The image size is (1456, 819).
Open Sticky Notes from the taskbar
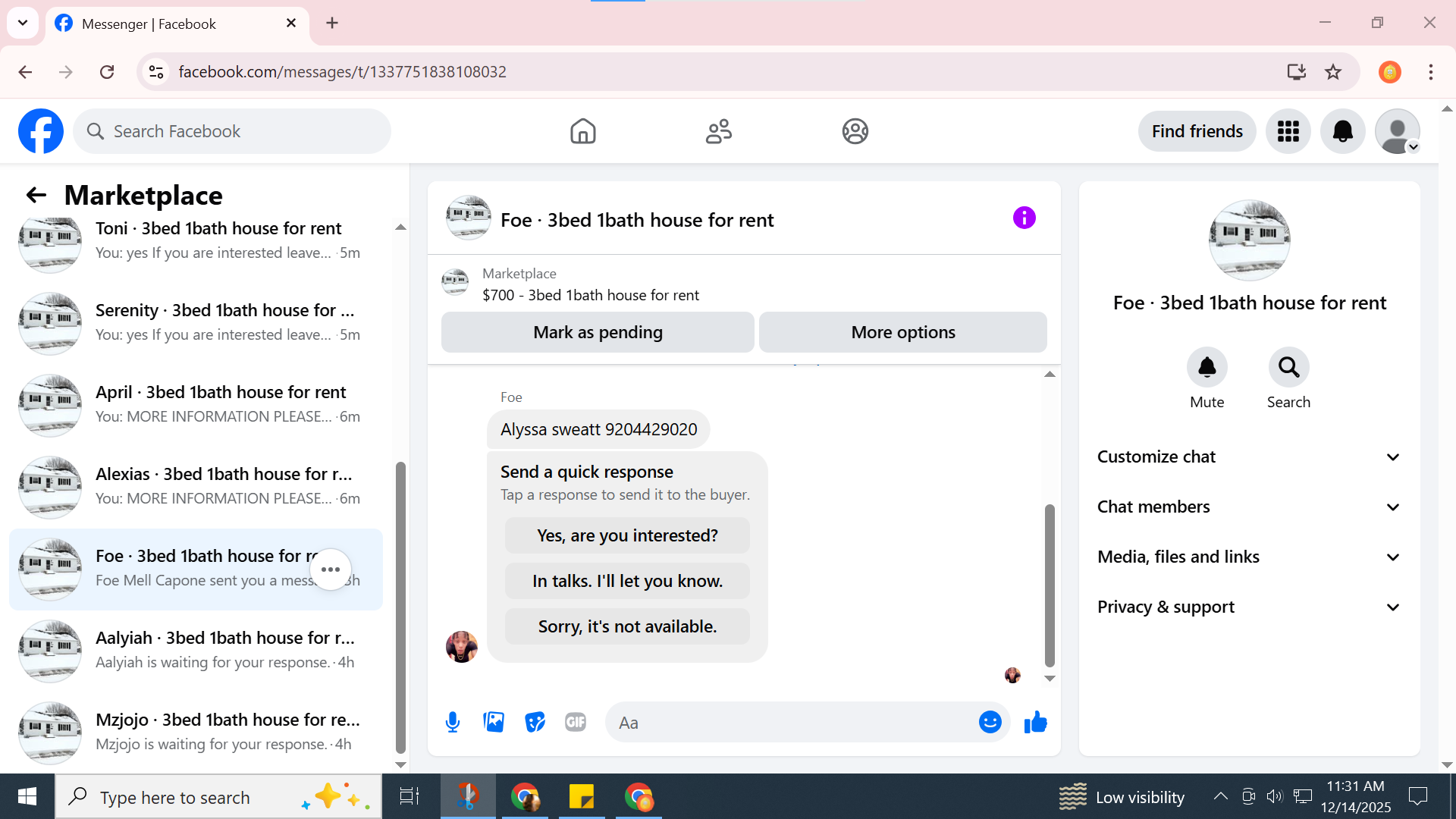click(x=582, y=796)
